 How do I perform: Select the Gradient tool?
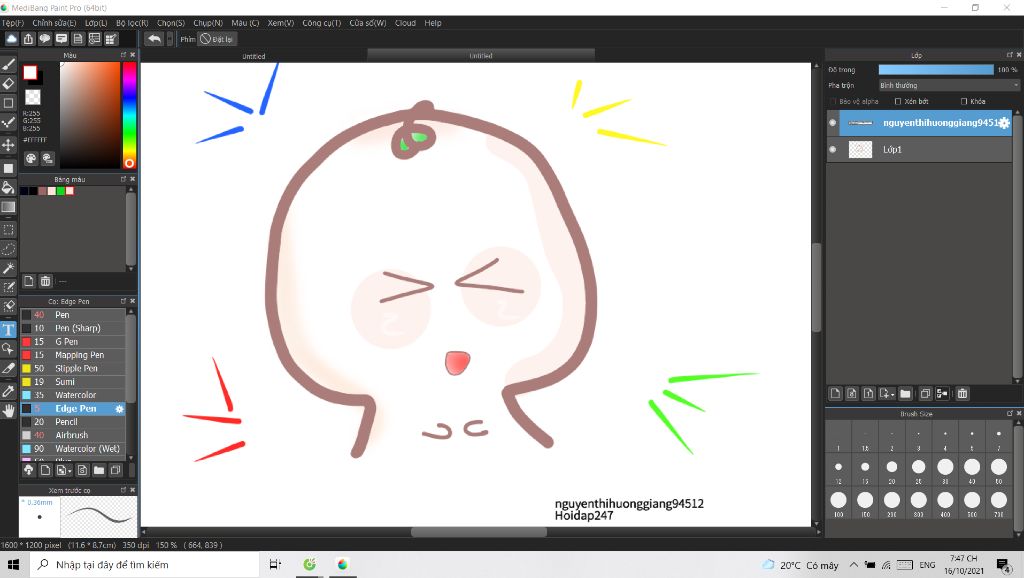point(8,207)
